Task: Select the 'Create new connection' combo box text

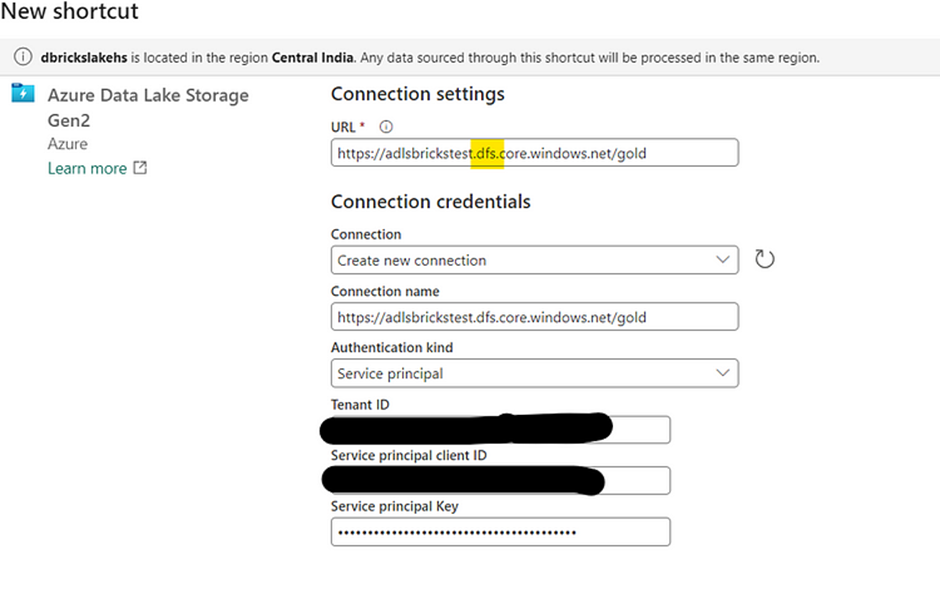Action: 412,260
